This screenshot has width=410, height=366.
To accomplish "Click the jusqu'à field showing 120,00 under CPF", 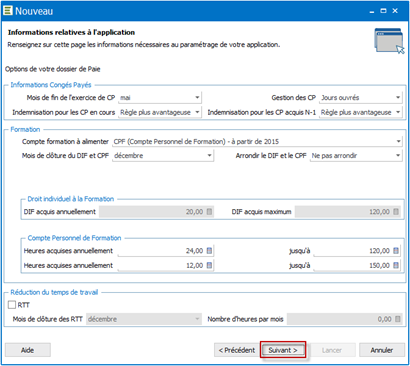I will point(357,251).
